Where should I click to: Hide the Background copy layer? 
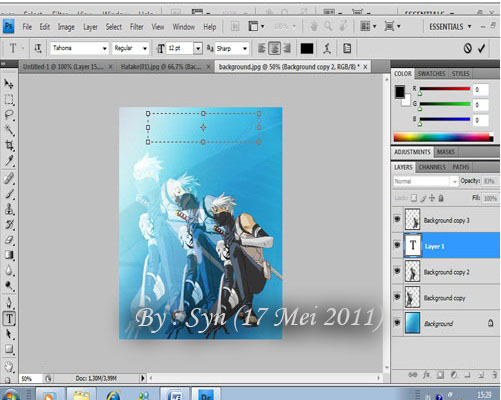pyautogui.click(x=397, y=296)
